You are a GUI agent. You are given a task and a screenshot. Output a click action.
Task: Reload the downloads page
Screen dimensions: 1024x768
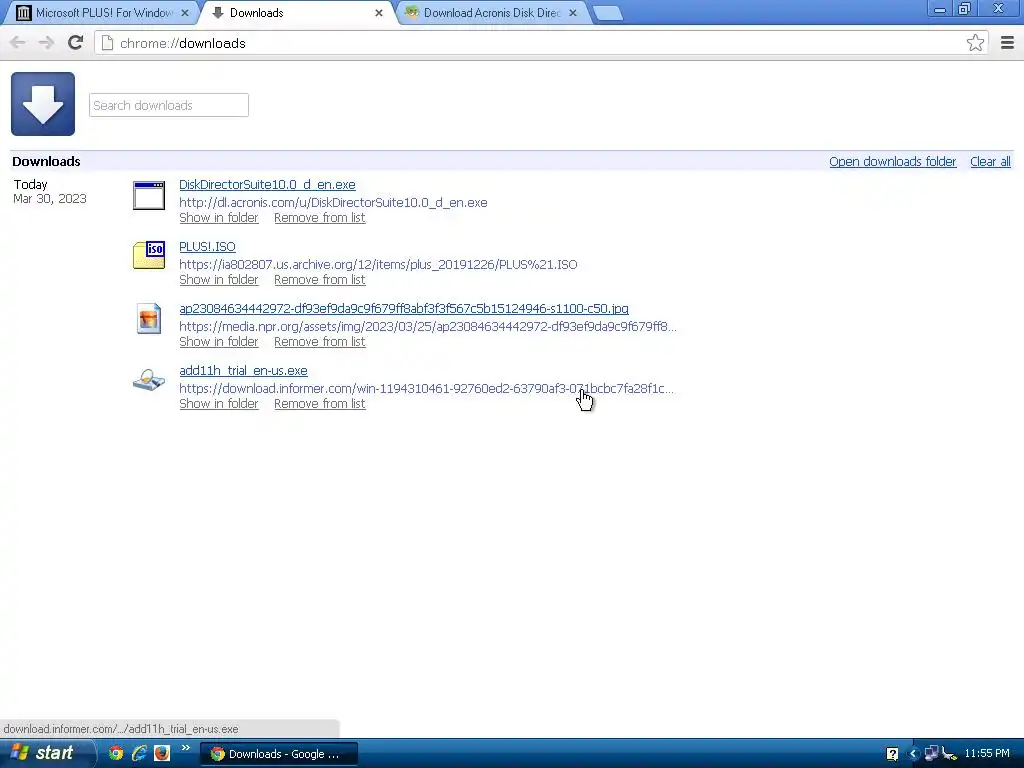[76, 43]
